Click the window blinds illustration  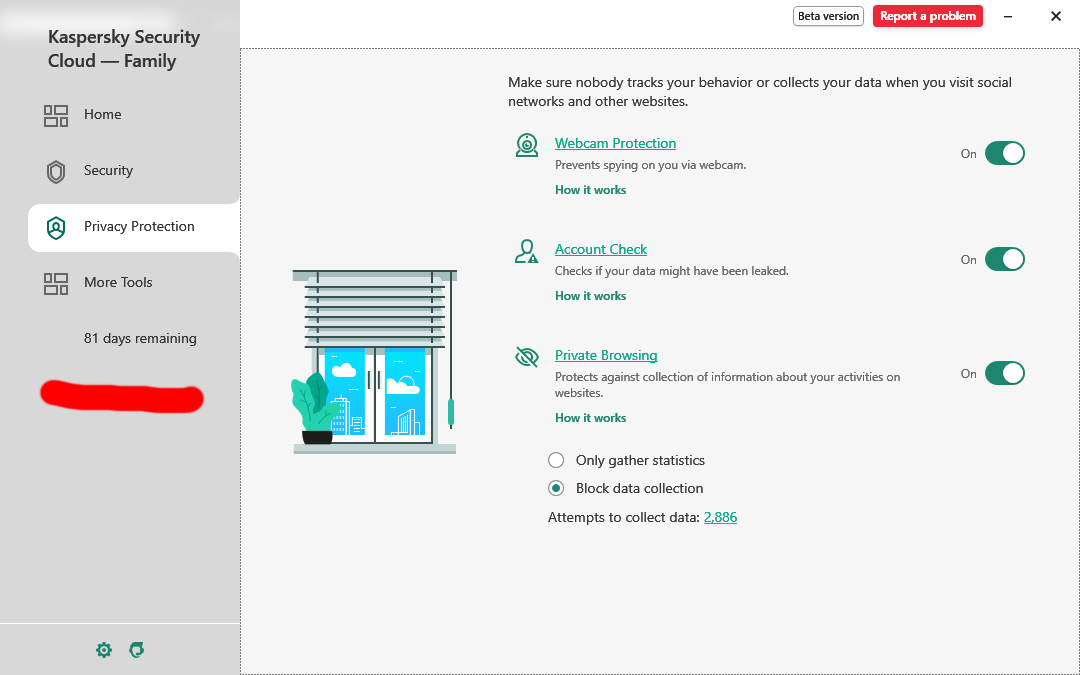click(375, 362)
